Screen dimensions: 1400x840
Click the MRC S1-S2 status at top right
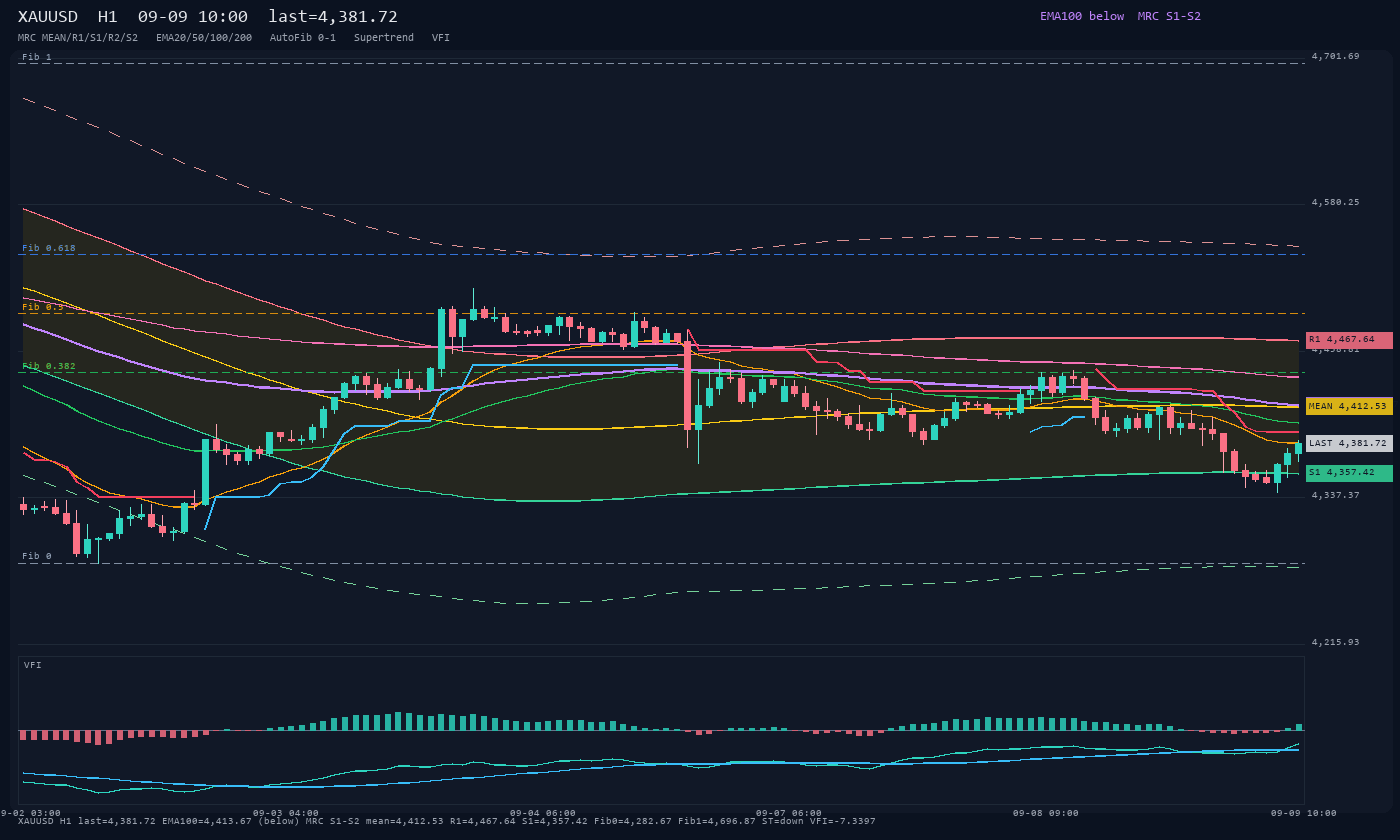tap(1169, 16)
